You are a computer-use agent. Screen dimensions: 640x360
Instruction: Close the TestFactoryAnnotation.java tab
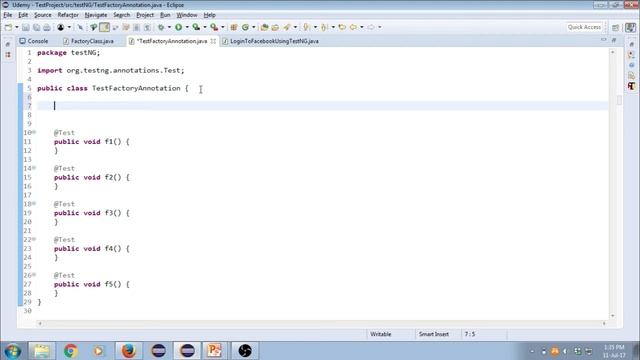(x=213, y=41)
